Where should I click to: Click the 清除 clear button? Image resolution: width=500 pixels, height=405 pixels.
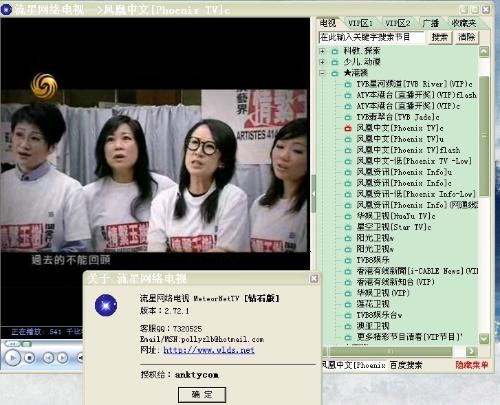click(467, 37)
